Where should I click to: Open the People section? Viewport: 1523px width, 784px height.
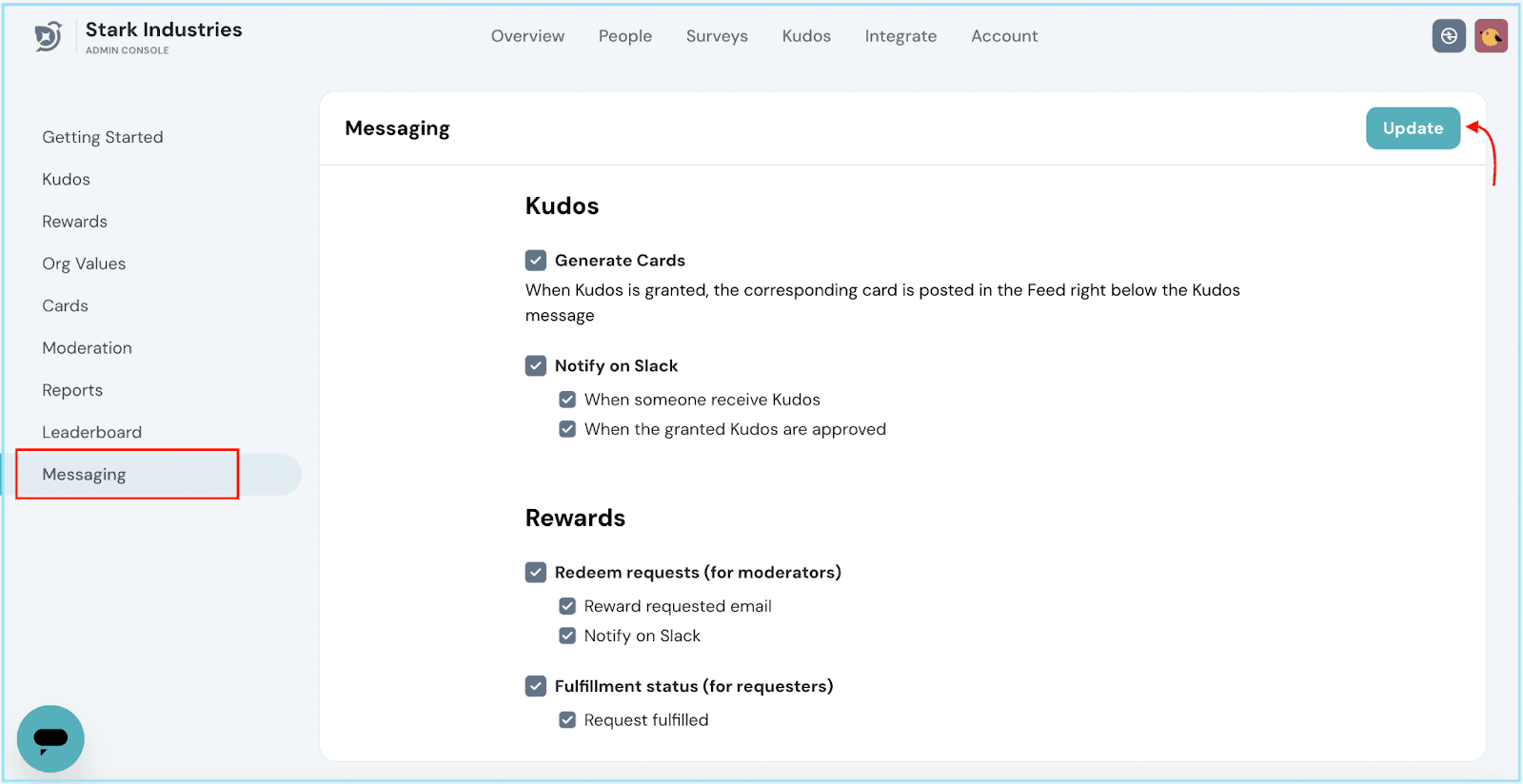click(x=625, y=36)
